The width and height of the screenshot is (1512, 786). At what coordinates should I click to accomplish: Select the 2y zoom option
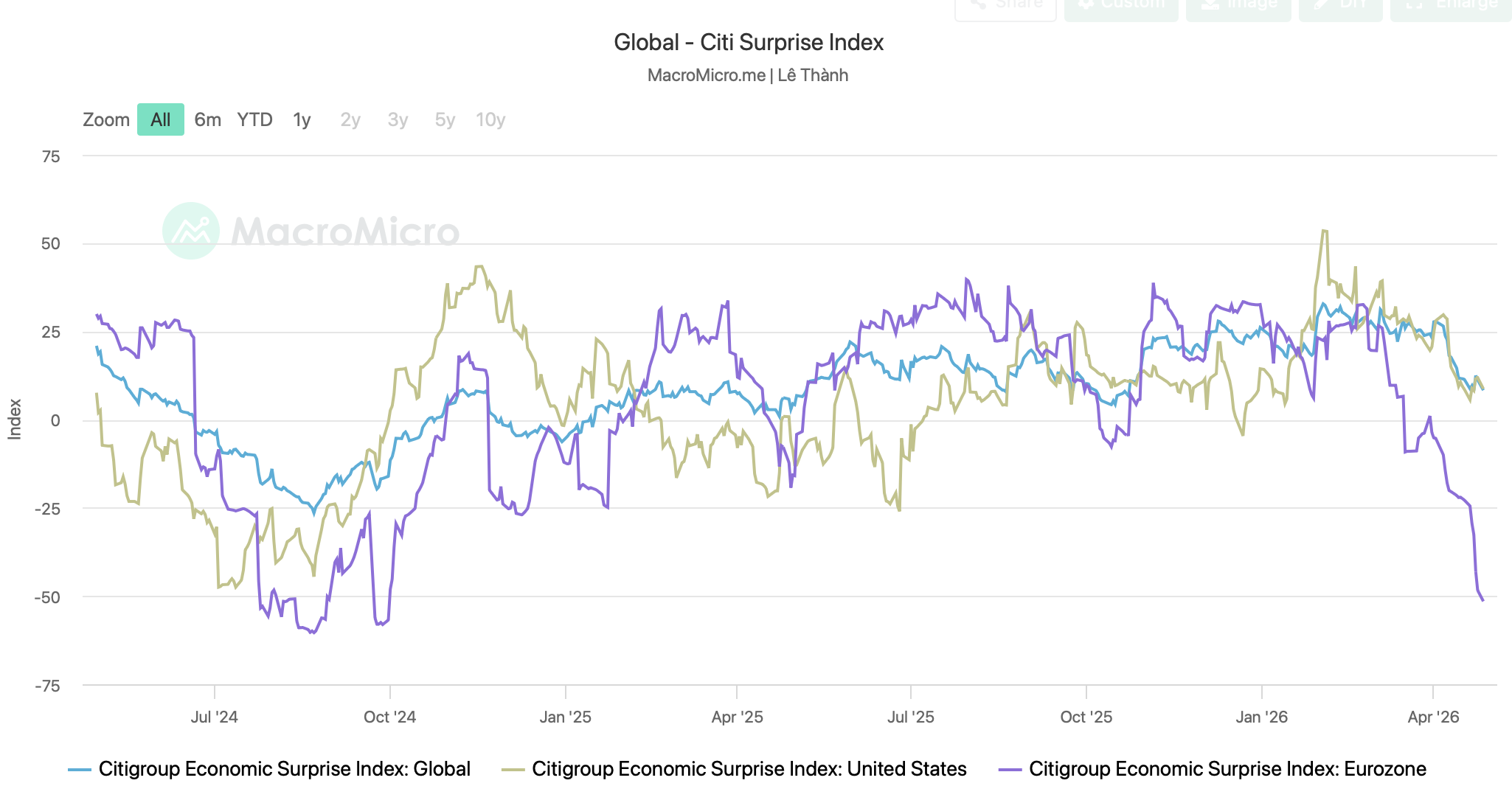point(350,119)
